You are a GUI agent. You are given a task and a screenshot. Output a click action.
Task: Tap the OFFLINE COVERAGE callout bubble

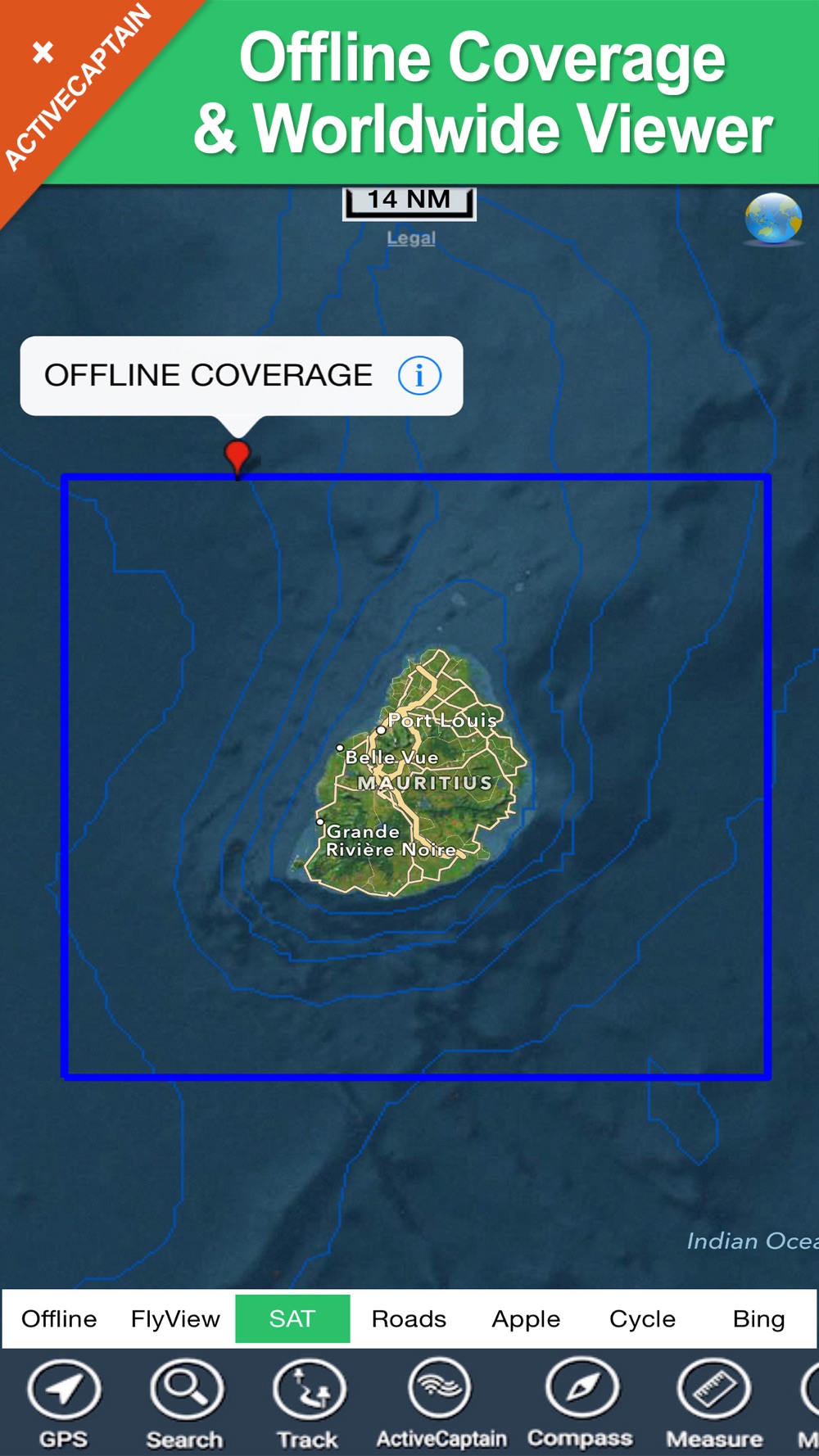242,376
